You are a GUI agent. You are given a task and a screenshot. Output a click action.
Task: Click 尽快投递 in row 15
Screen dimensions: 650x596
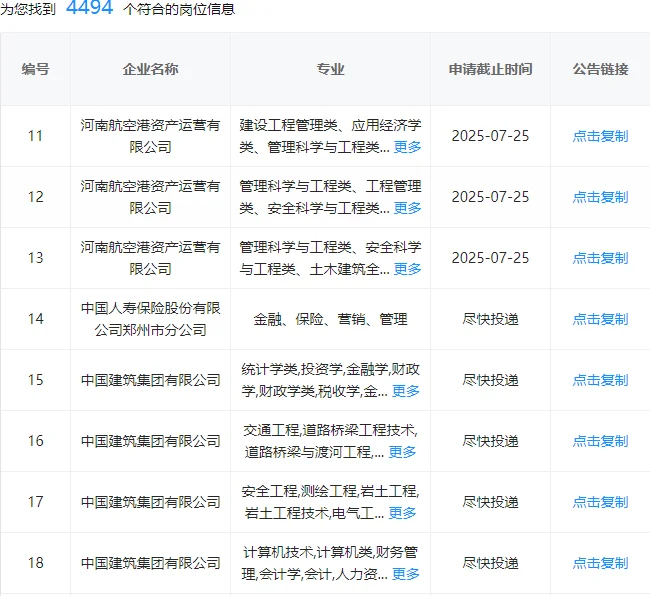490,380
